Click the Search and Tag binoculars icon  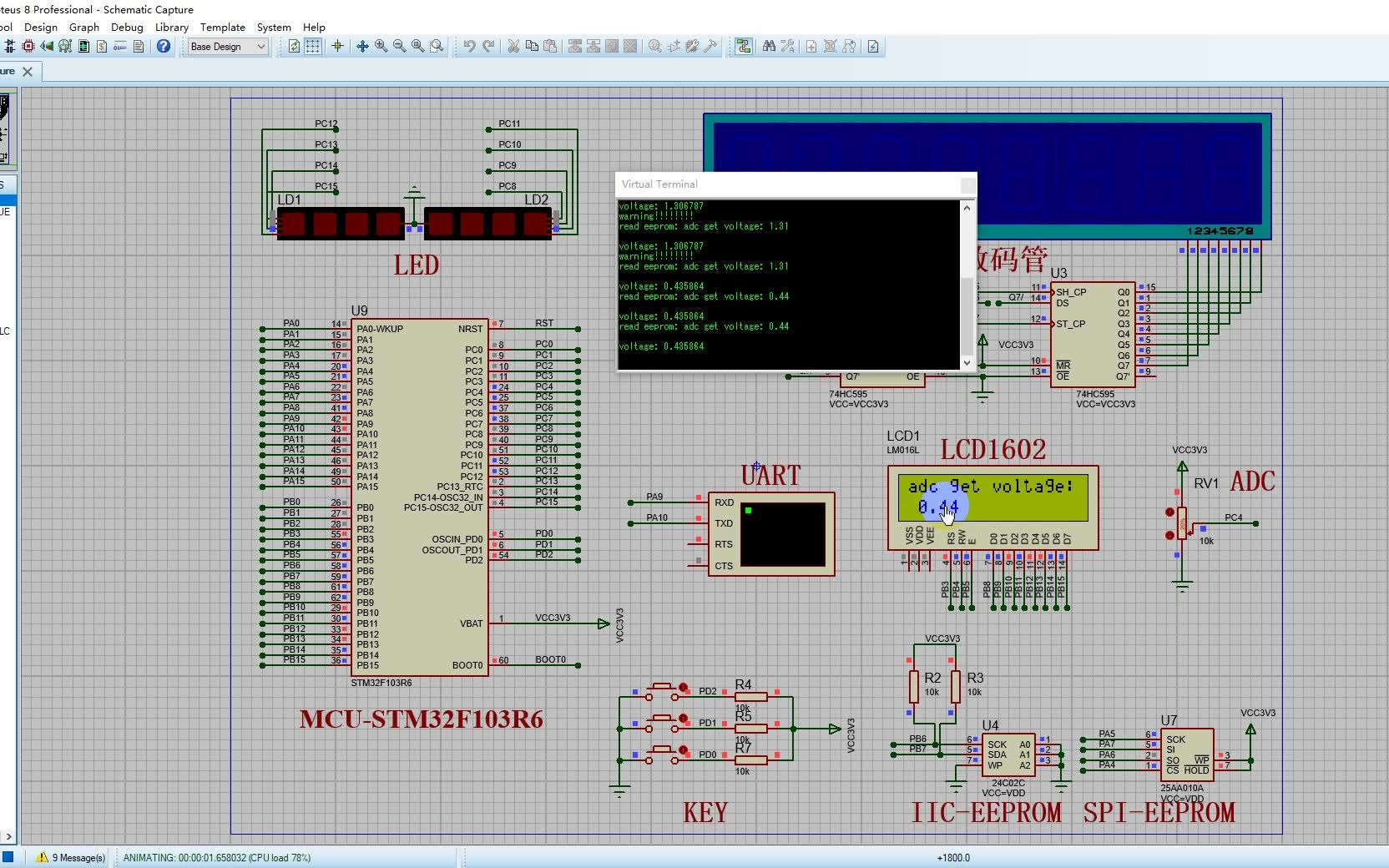pos(769,47)
